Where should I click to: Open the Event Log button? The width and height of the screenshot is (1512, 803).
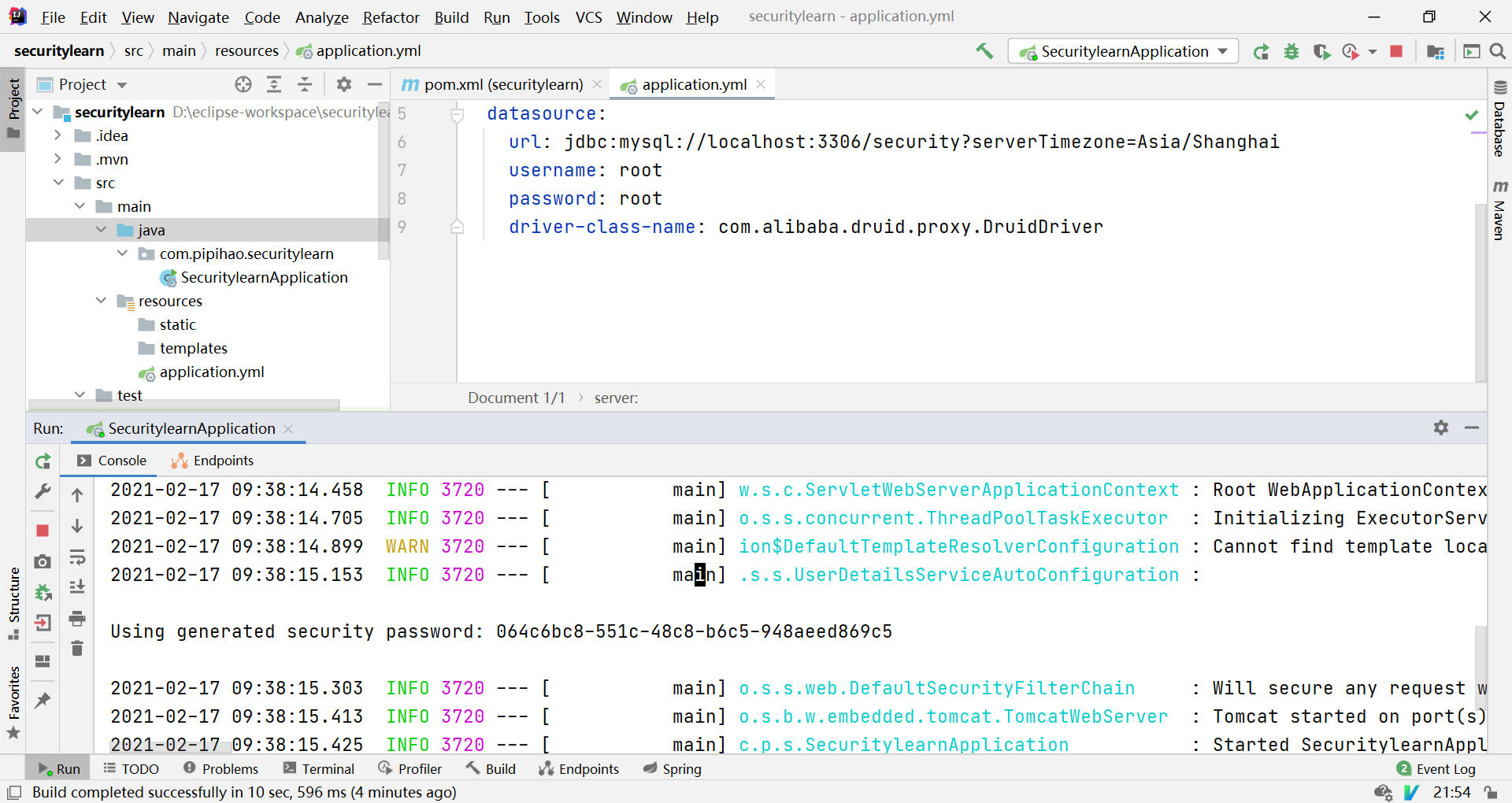click(1436, 769)
